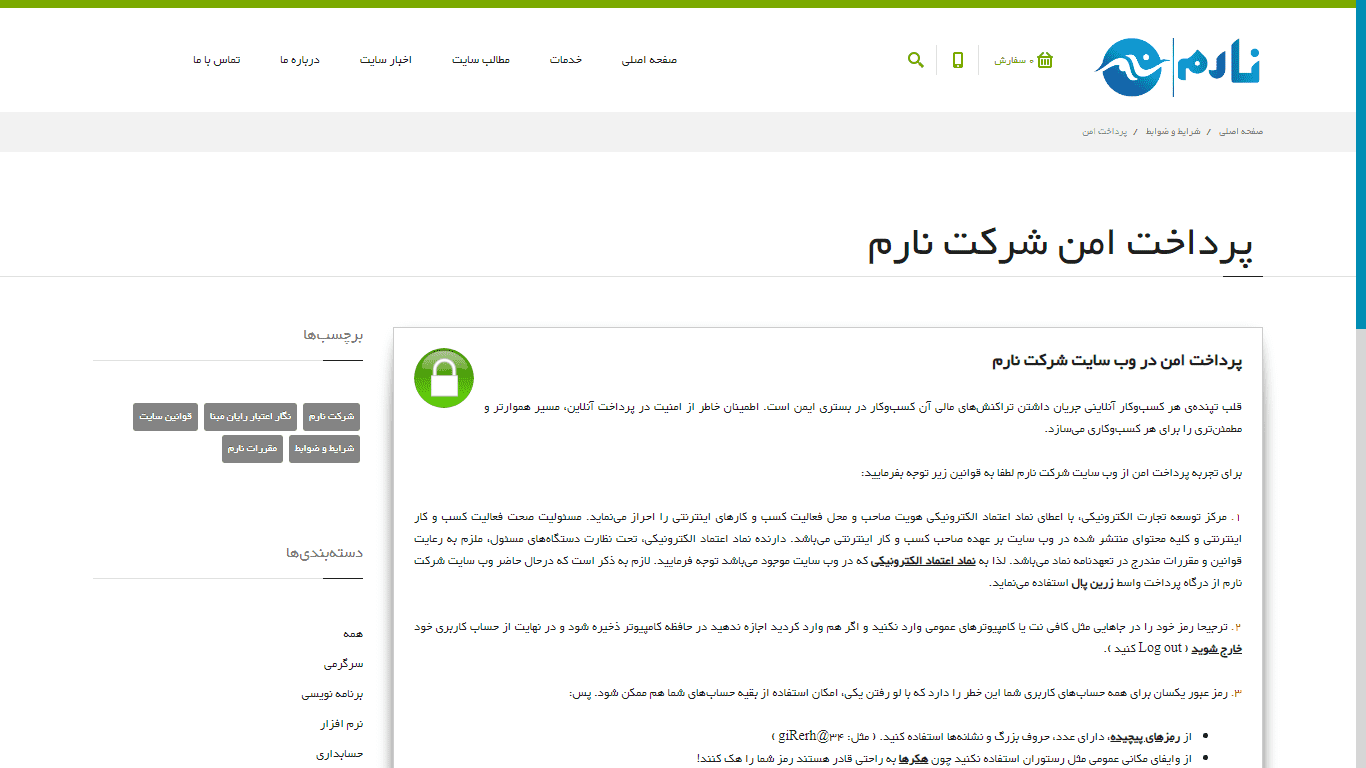Open search with the magnifier icon

[915, 60]
